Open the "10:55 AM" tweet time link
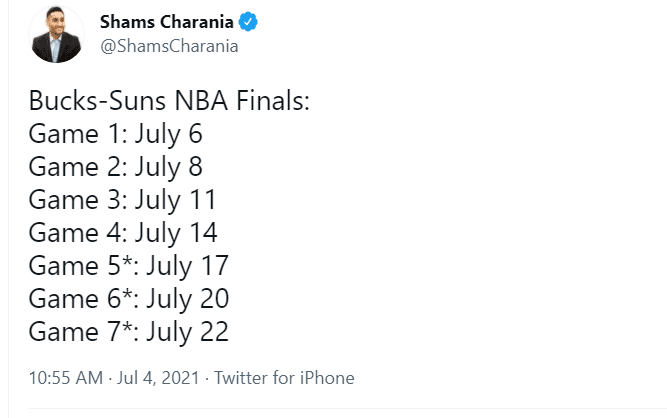The image size is (667, 418). [65, 378]
